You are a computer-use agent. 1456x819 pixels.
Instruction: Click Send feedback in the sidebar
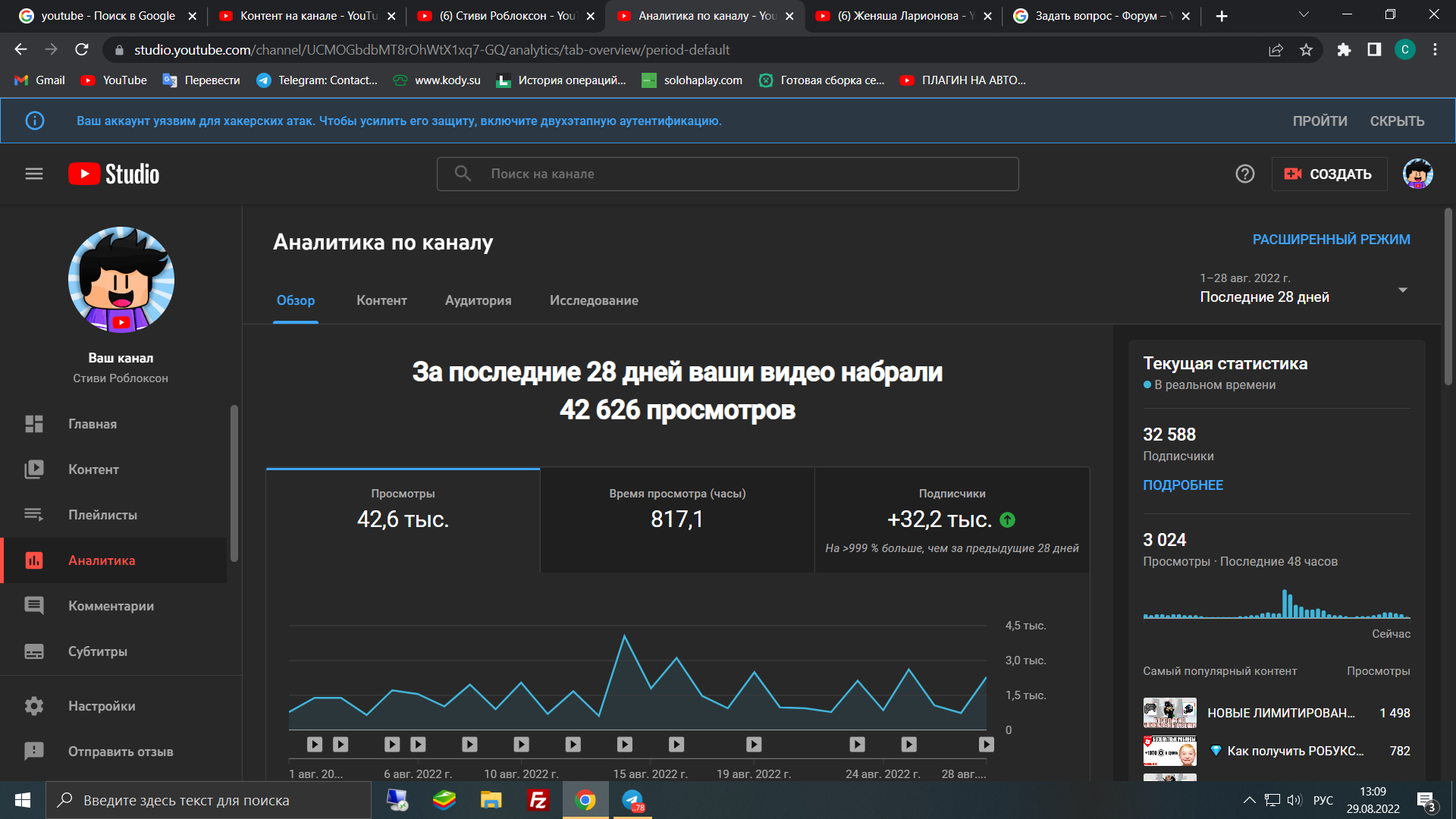(x=120, y=752)
